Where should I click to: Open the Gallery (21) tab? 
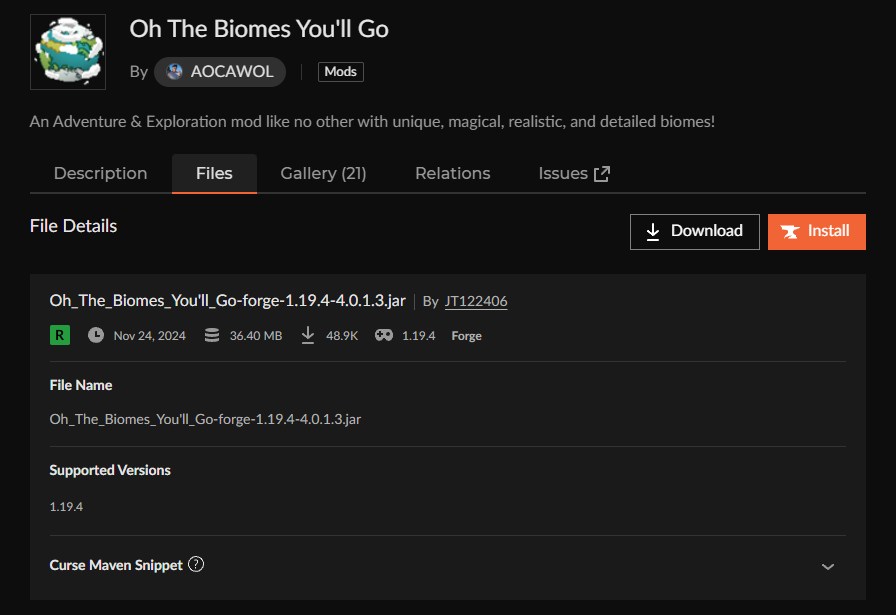[323, 173]
